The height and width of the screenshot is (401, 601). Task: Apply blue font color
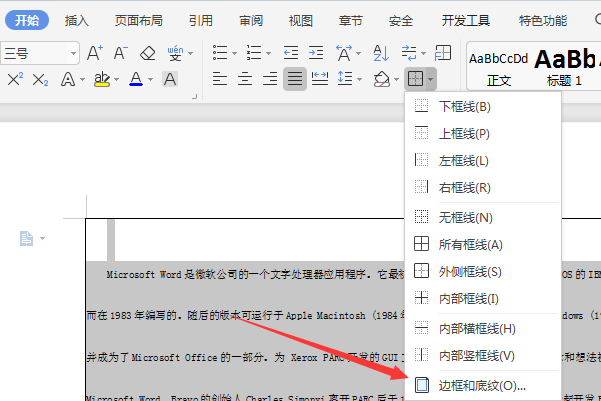tap(136, 79)
